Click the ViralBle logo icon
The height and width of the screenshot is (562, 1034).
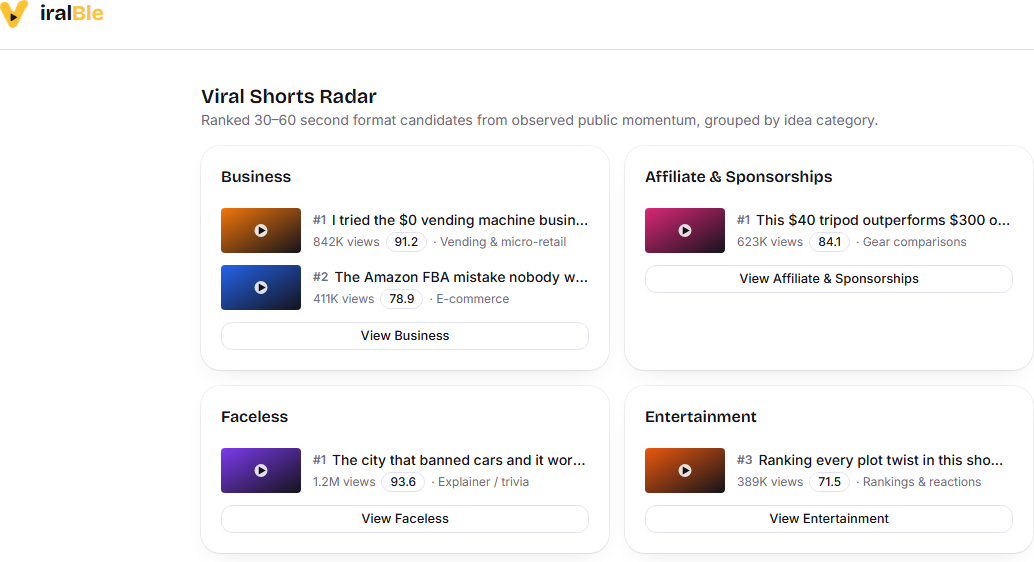click(x=14, y=14)
